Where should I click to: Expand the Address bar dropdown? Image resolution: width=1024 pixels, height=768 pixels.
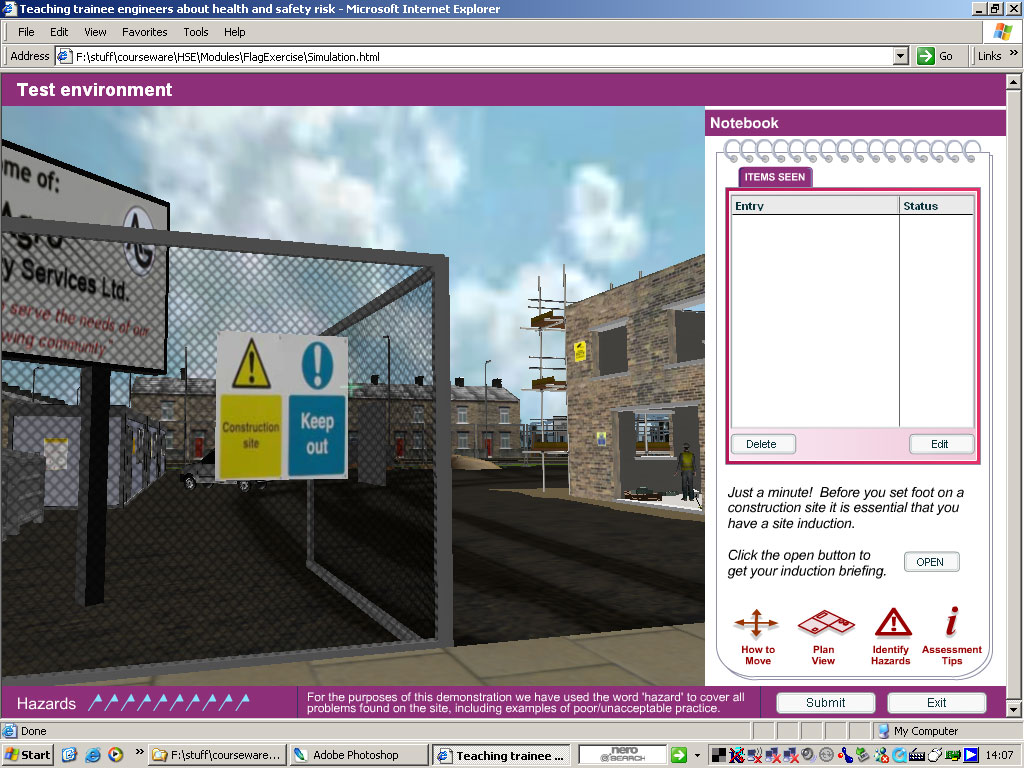click(x=900, y=56)
